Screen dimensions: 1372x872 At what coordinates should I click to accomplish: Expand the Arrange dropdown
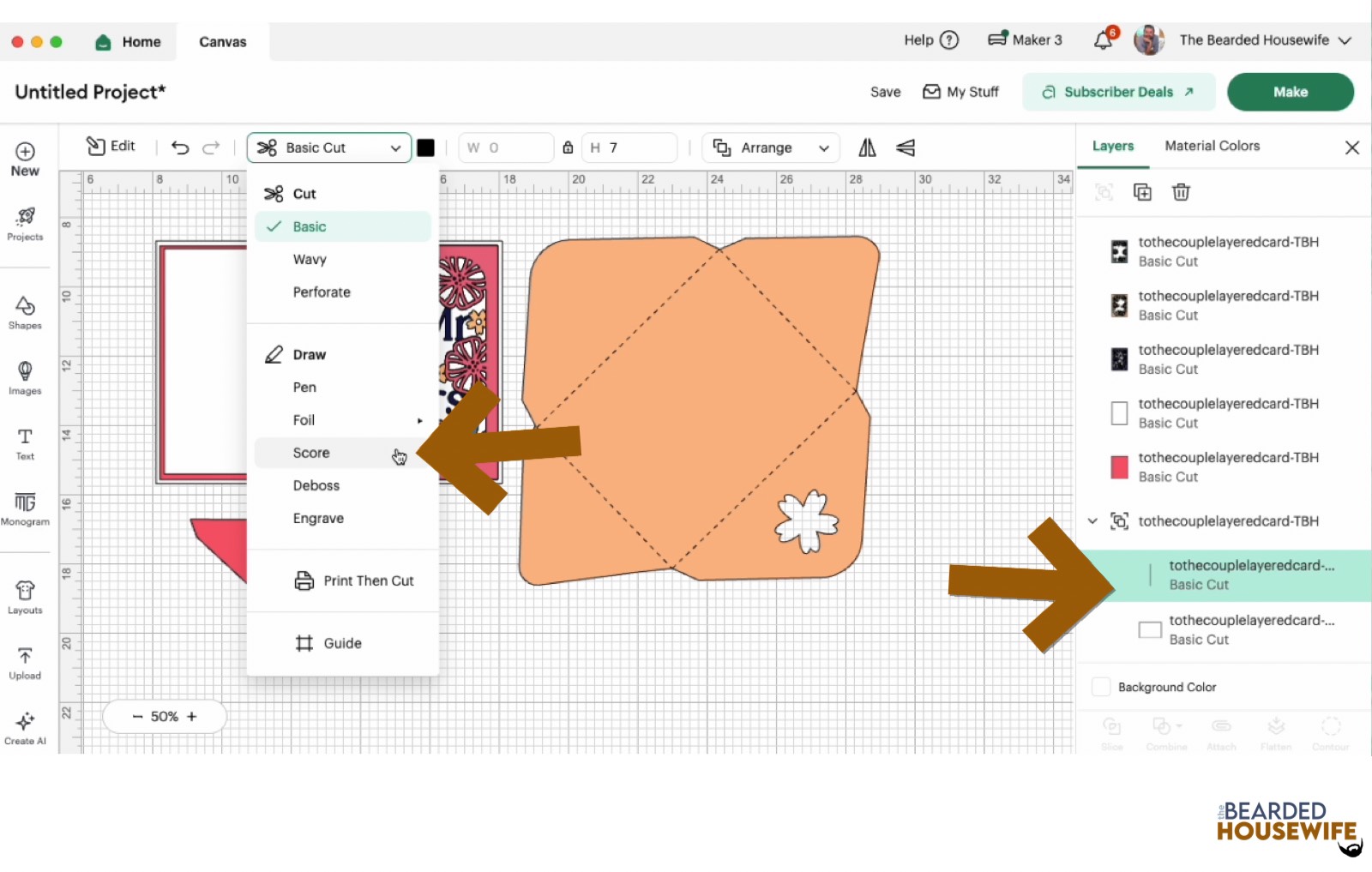coord(771,147)
